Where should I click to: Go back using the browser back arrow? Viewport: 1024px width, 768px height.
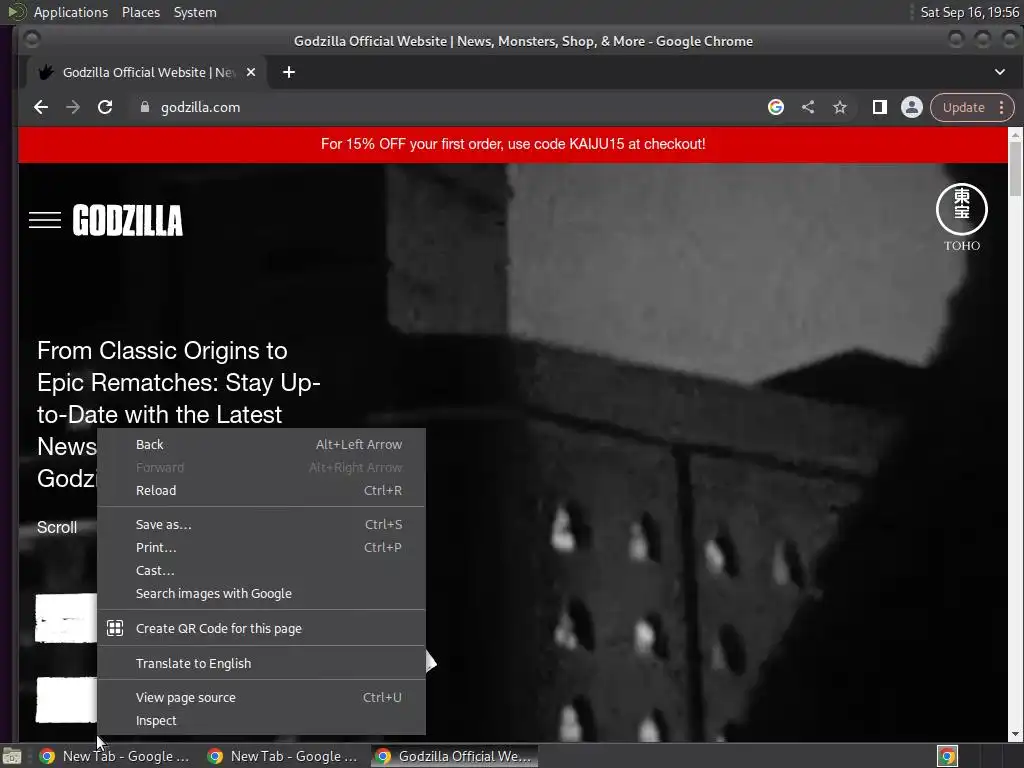coord(40,107)
